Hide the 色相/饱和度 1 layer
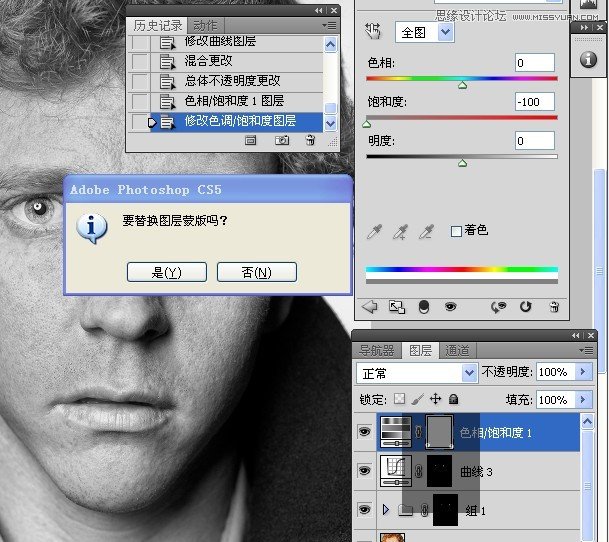609x542 pixels. (x=364, y=432)
